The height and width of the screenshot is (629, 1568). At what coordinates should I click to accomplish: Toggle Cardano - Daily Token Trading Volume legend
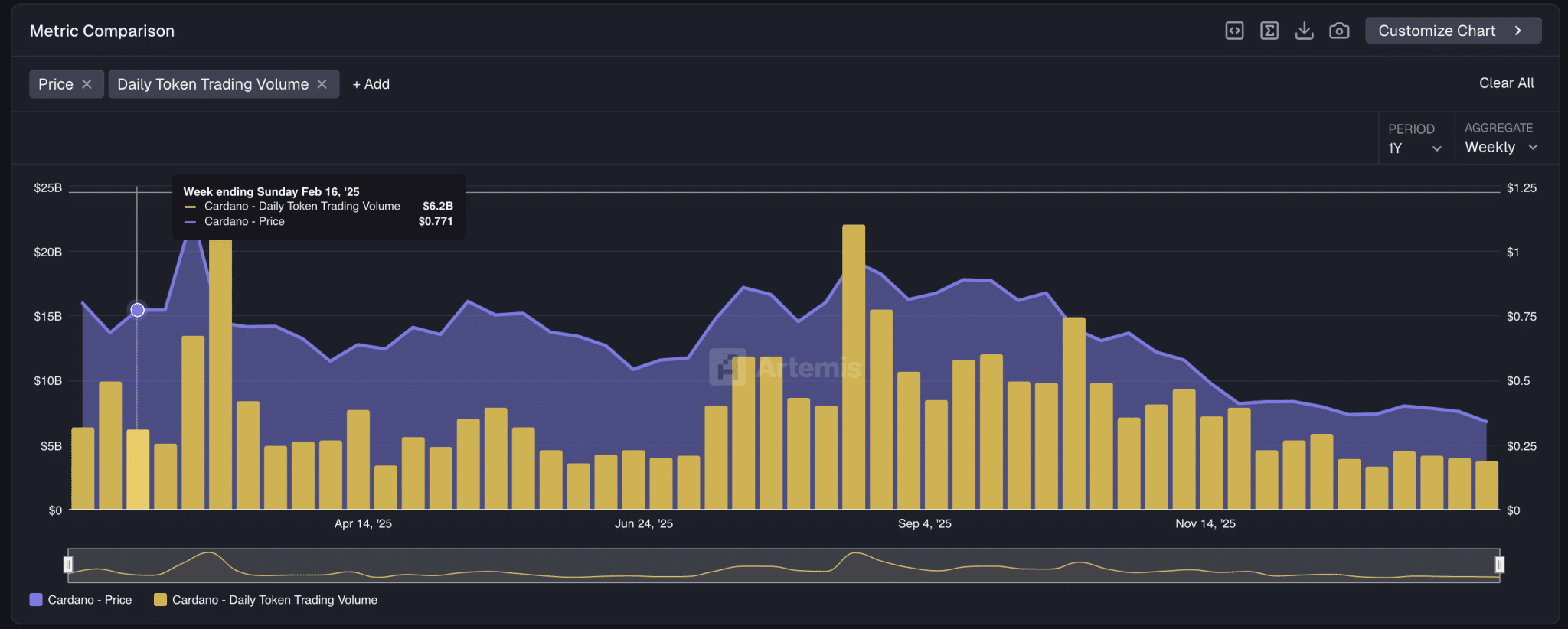click(266, 600)
